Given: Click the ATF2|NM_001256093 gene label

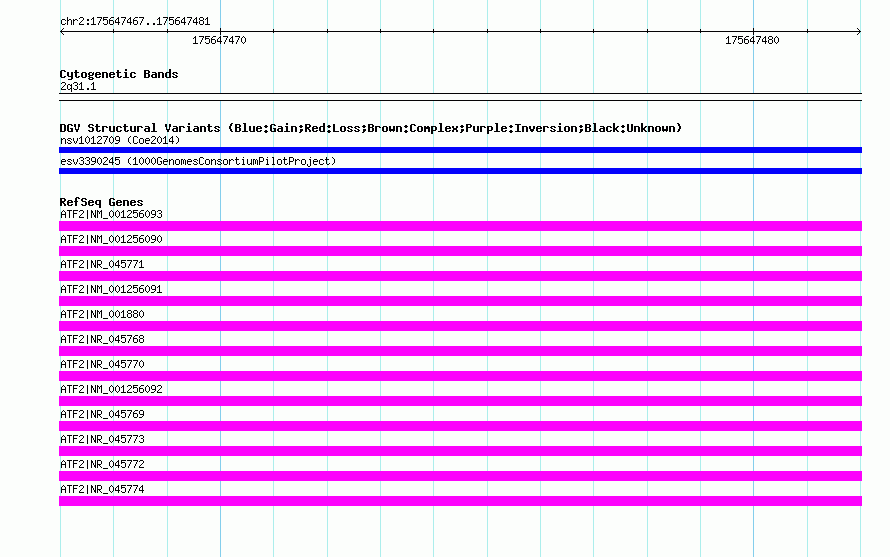Looking at the screenshot, I should tap(111, 214).
